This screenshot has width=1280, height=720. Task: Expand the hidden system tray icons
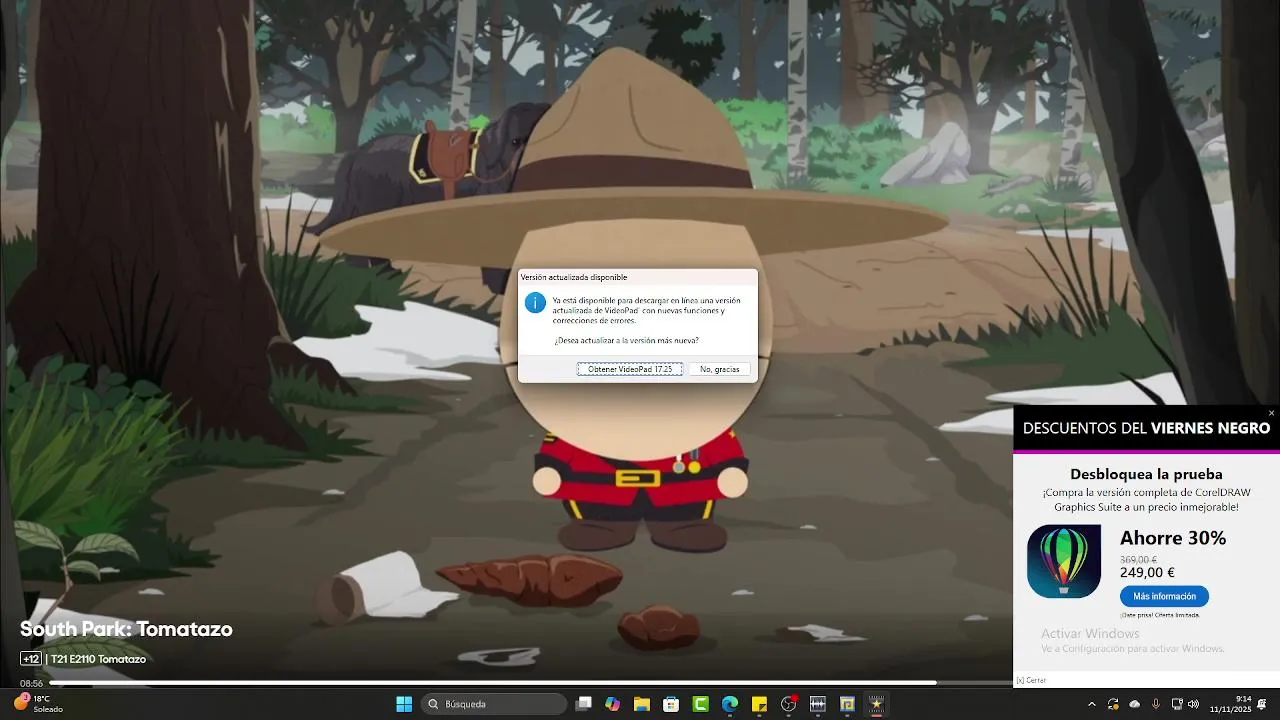[1091, 704]
